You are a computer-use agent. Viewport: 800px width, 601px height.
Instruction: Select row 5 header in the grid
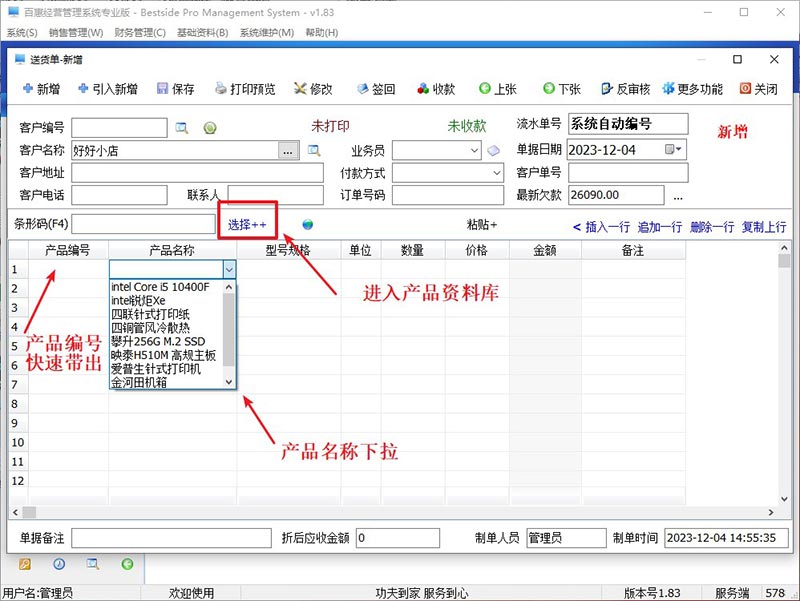(x=18, y=346)
